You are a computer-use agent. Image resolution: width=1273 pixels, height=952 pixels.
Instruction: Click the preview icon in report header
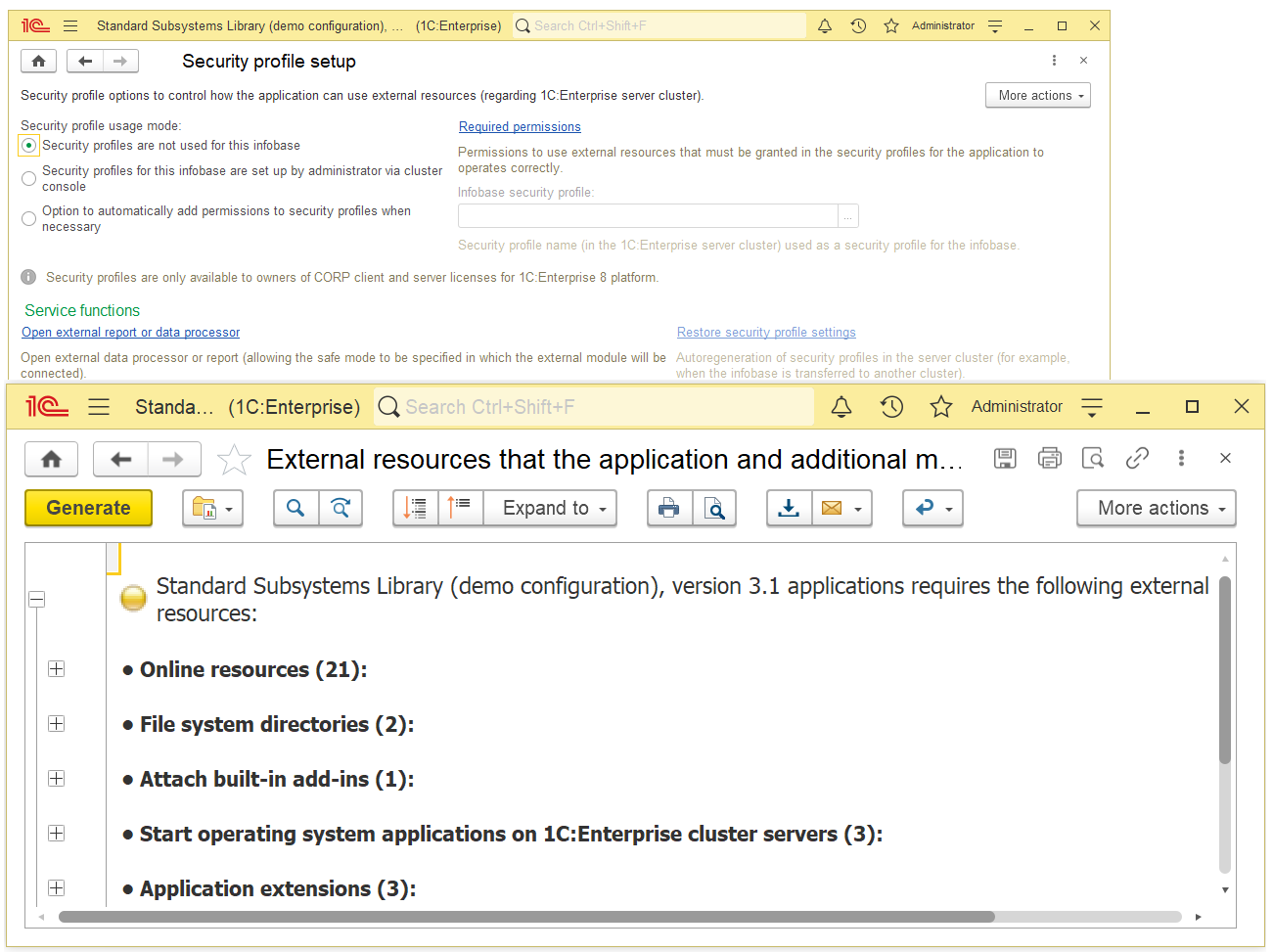(1093, 458)
